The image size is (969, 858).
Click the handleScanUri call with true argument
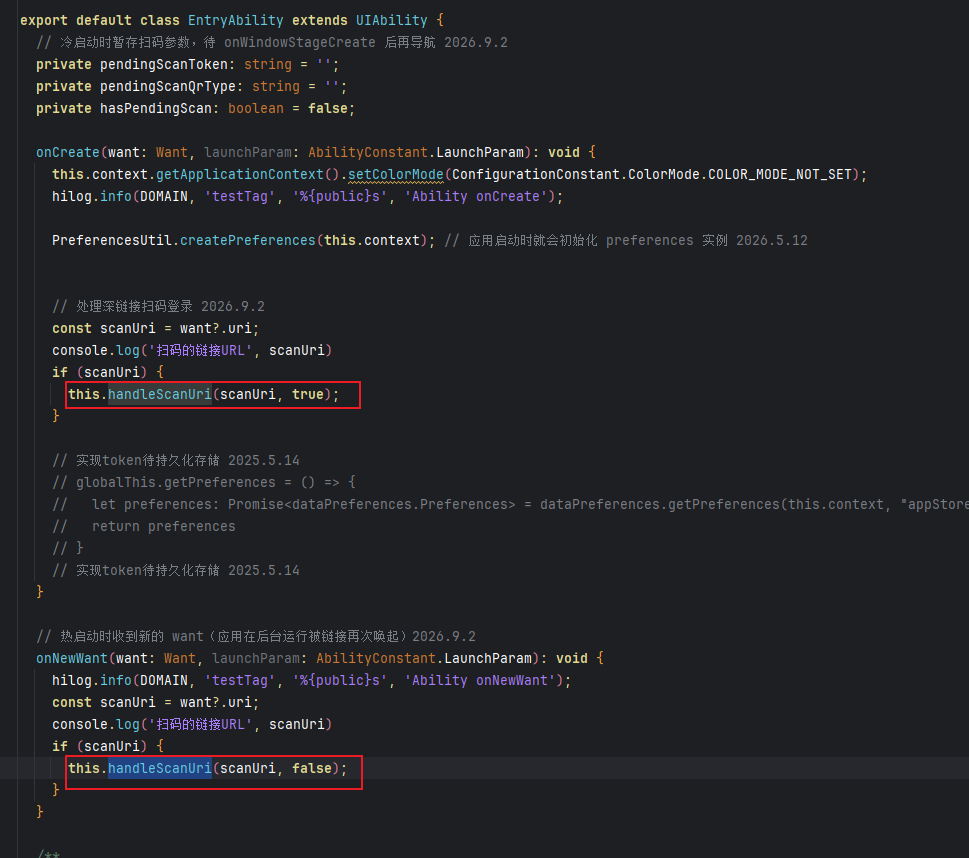[x=203, y=394]
